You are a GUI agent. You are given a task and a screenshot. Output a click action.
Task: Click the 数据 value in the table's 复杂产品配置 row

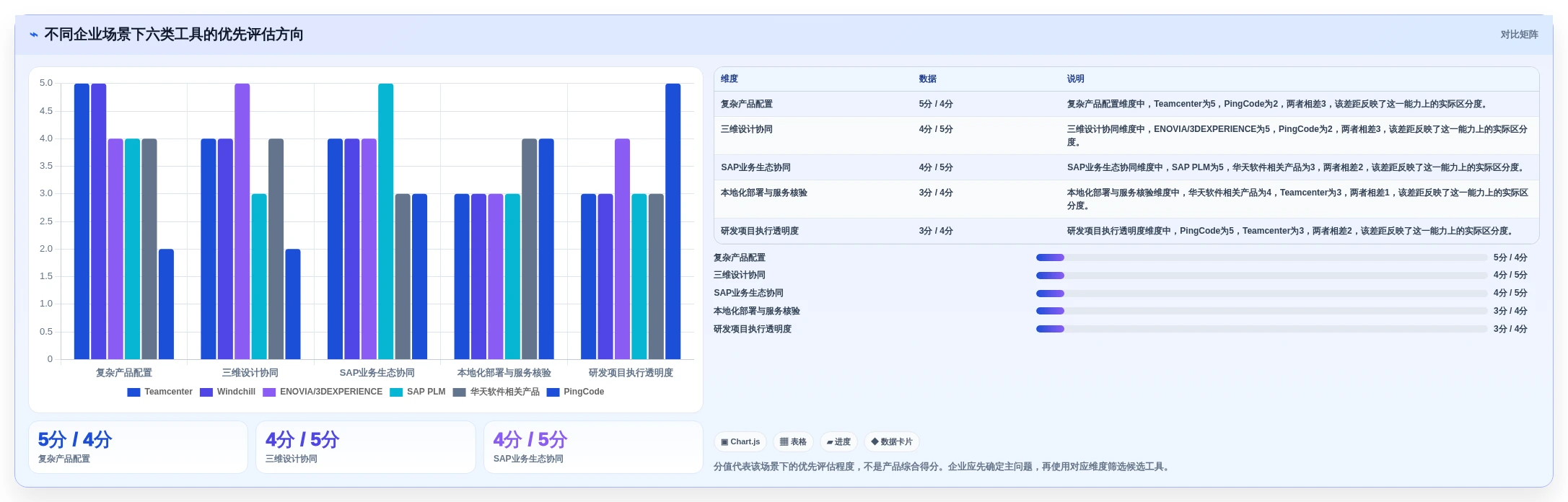pos(936,104)
